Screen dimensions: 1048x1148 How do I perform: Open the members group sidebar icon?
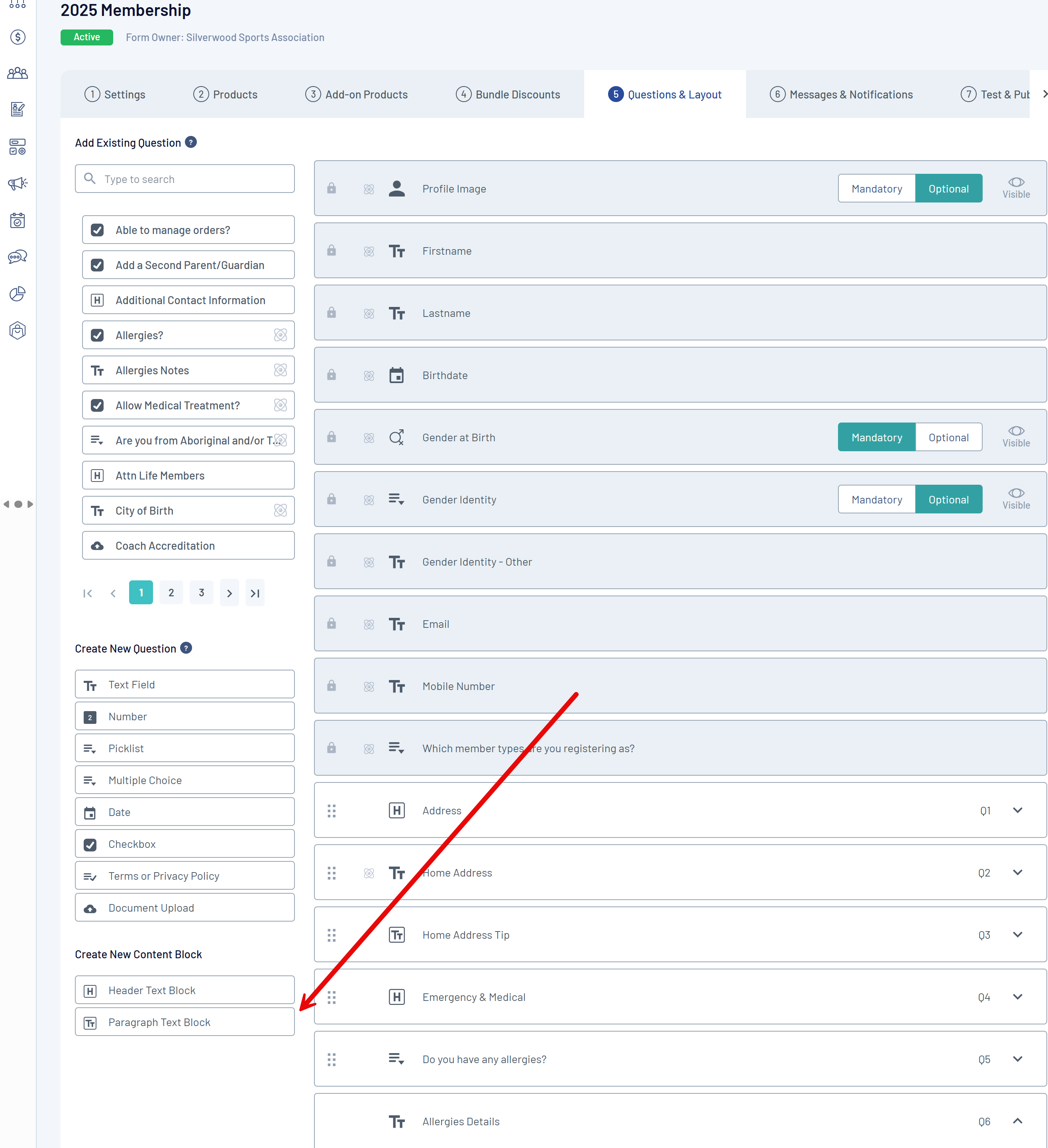18,73
